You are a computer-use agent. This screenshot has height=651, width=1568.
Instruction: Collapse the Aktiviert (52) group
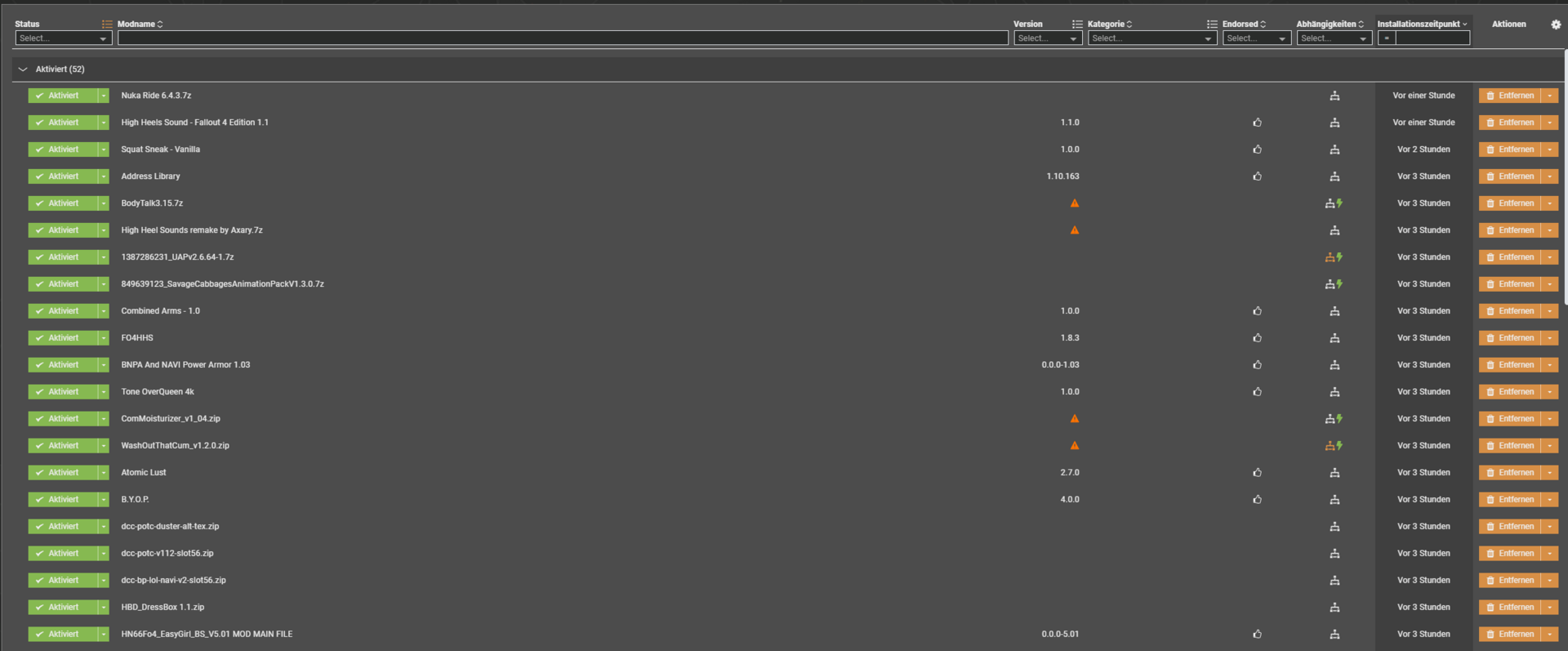23,69
